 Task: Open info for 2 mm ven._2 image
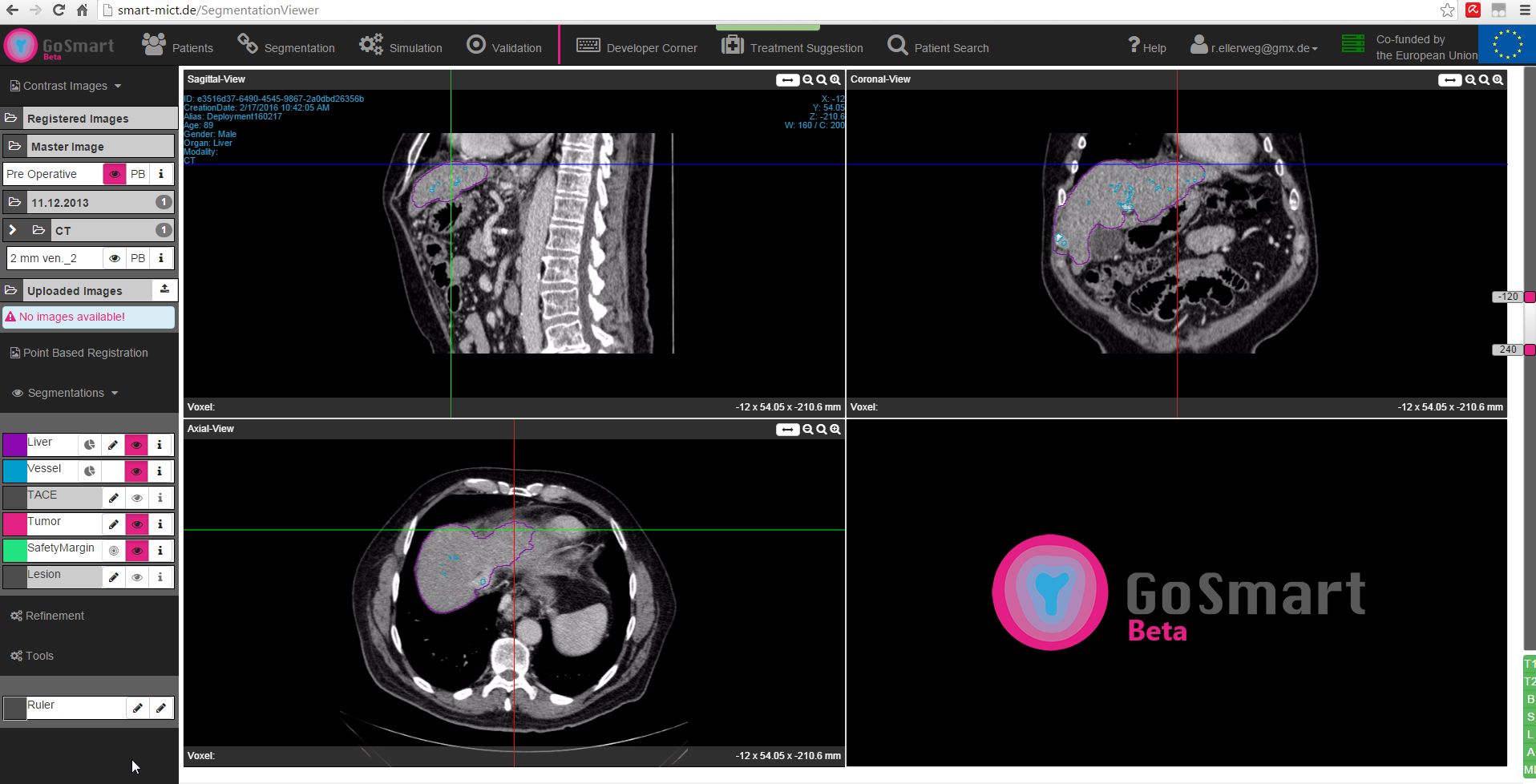click(161, 258)
